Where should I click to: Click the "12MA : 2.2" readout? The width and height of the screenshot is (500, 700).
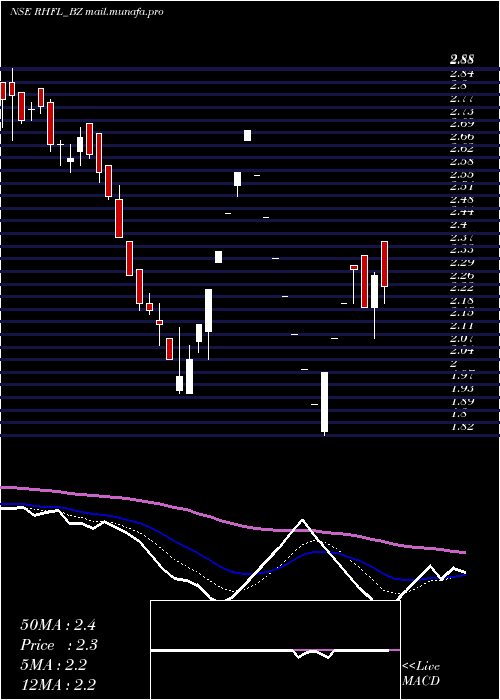click(x=58, y=684)
